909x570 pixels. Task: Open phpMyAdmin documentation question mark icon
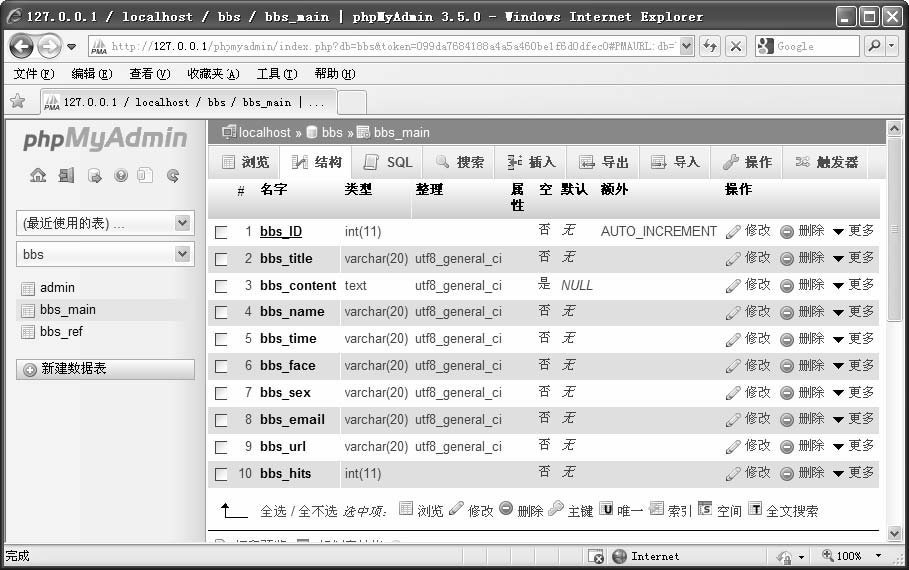121,175
